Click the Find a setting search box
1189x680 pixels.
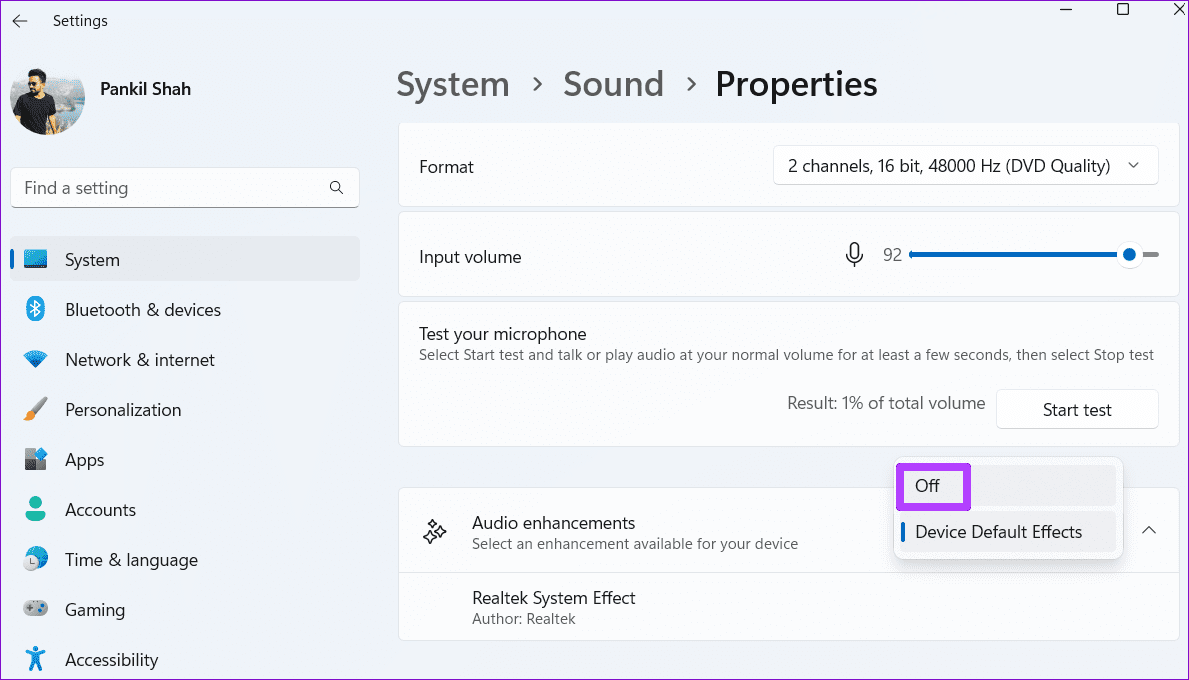pos(185,187)
